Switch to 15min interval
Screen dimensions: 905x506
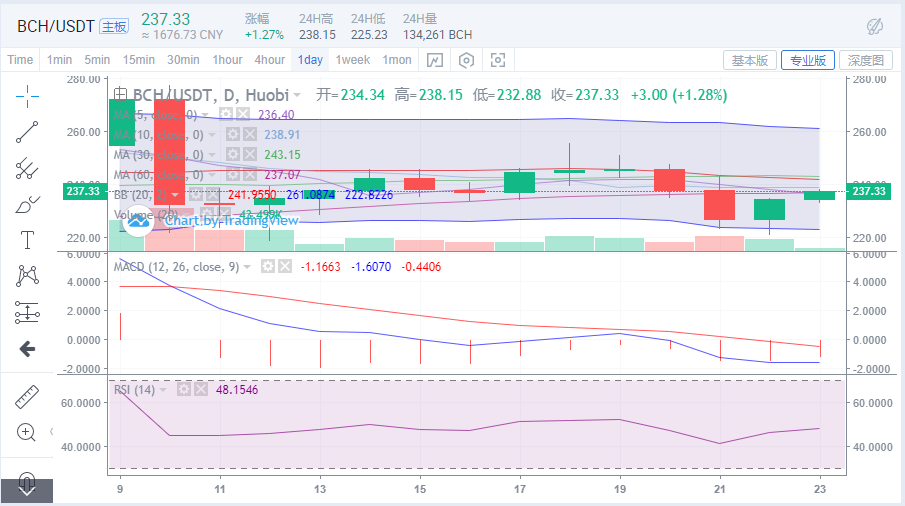click(139, 59)
